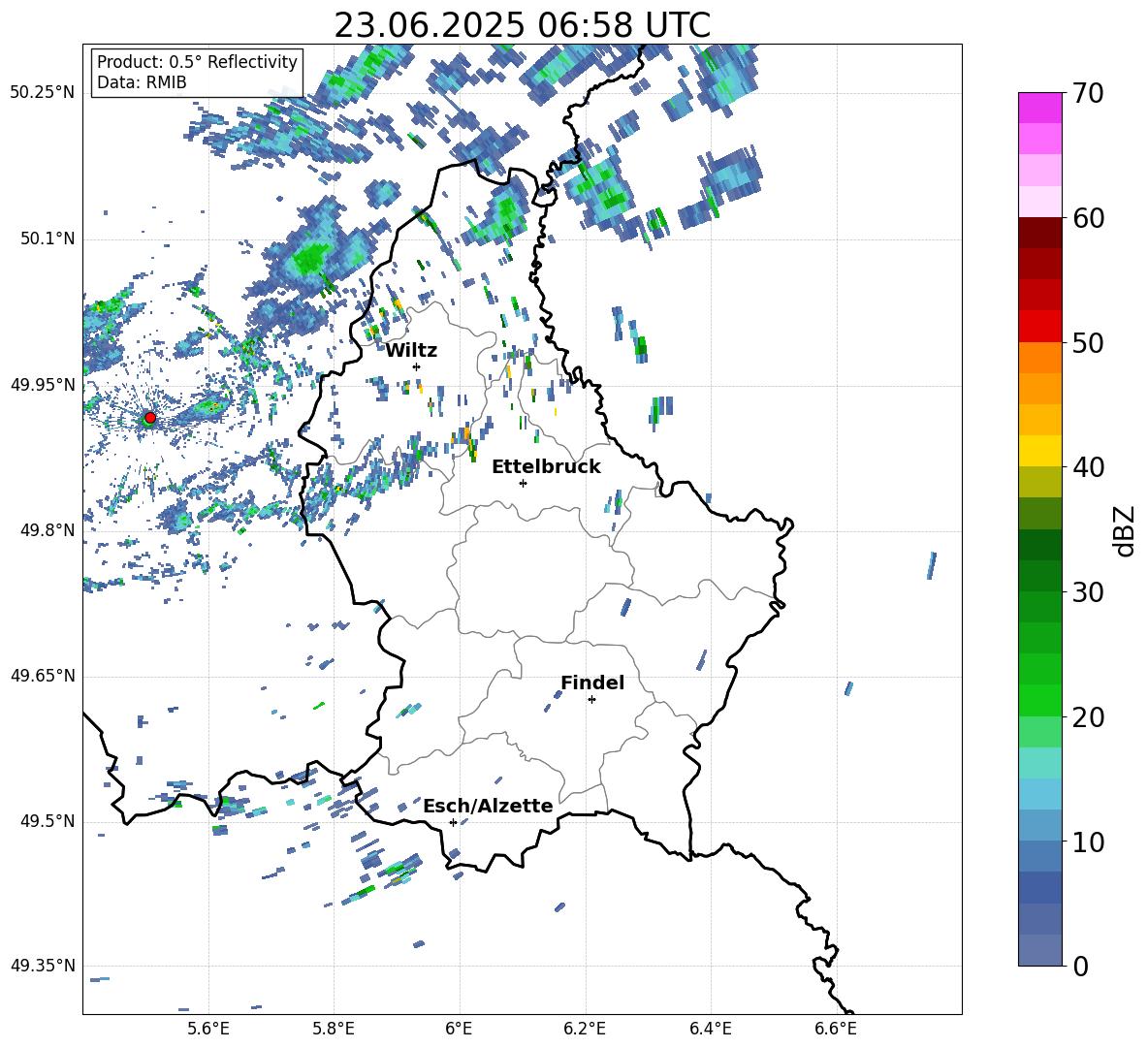
Task: Click the bright green colorbar segment above 20
Action: [x=1039, y=700]
